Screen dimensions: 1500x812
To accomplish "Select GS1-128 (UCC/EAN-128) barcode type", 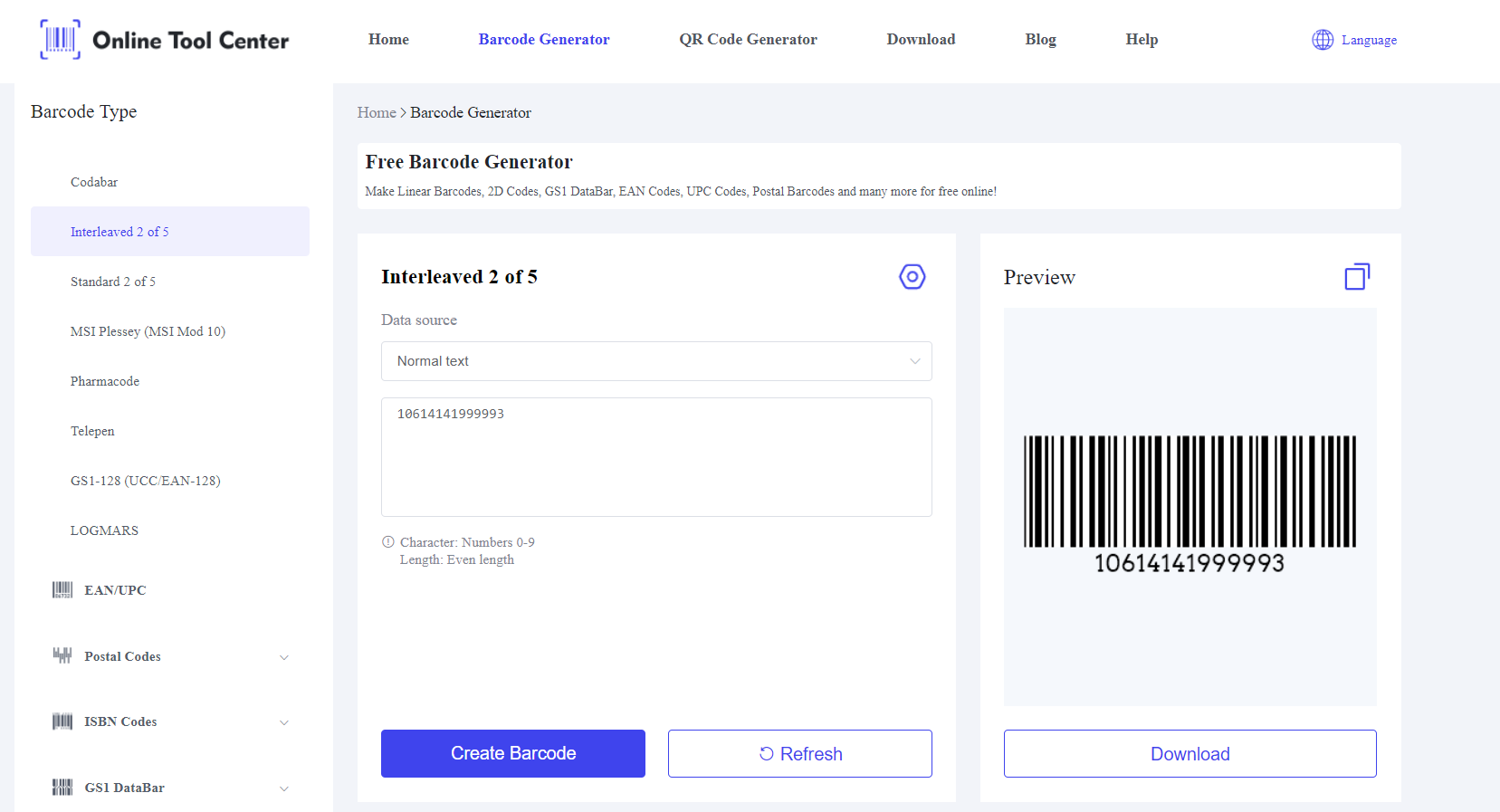I will pos(145,481).
